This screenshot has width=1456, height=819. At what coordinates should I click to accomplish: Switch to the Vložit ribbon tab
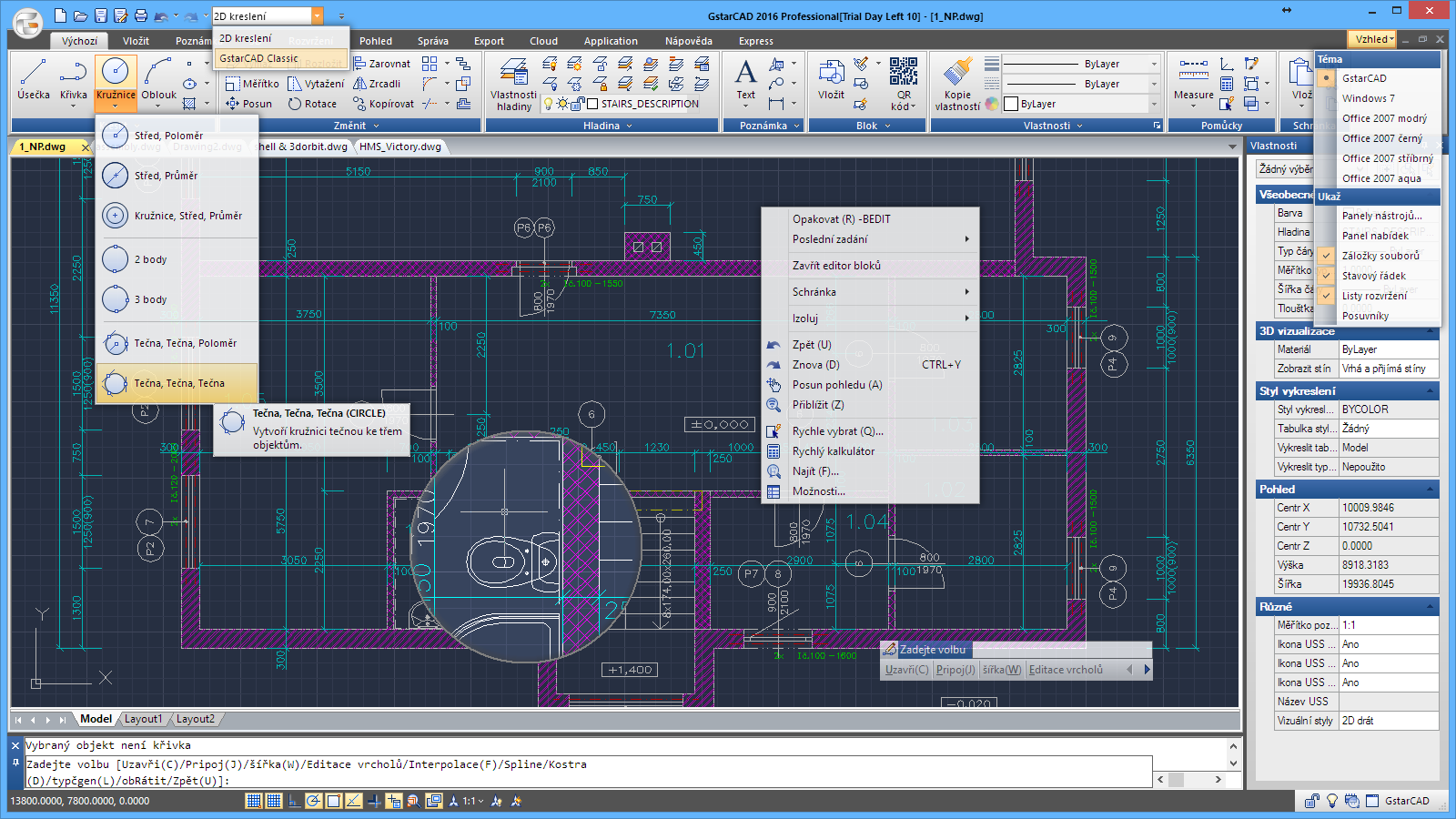click(136, 41)
